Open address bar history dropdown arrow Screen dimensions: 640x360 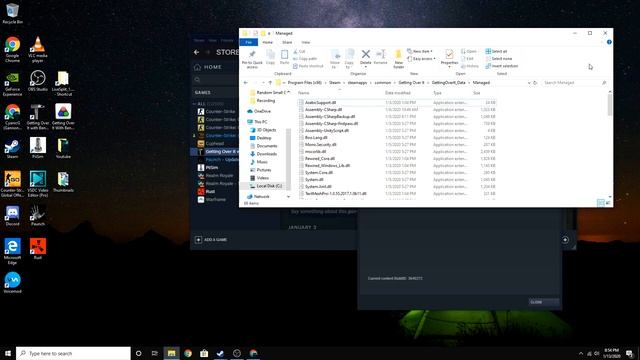coord(529,83)
